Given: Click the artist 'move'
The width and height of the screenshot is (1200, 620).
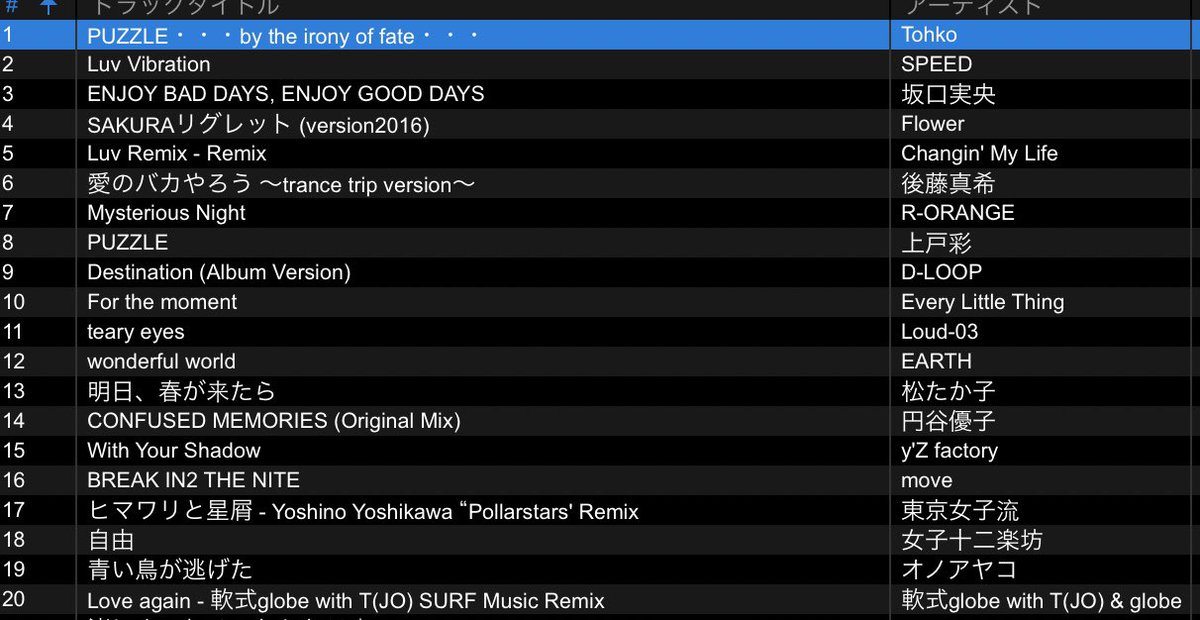Looking at the screenshot, I should tap(927, 480).
